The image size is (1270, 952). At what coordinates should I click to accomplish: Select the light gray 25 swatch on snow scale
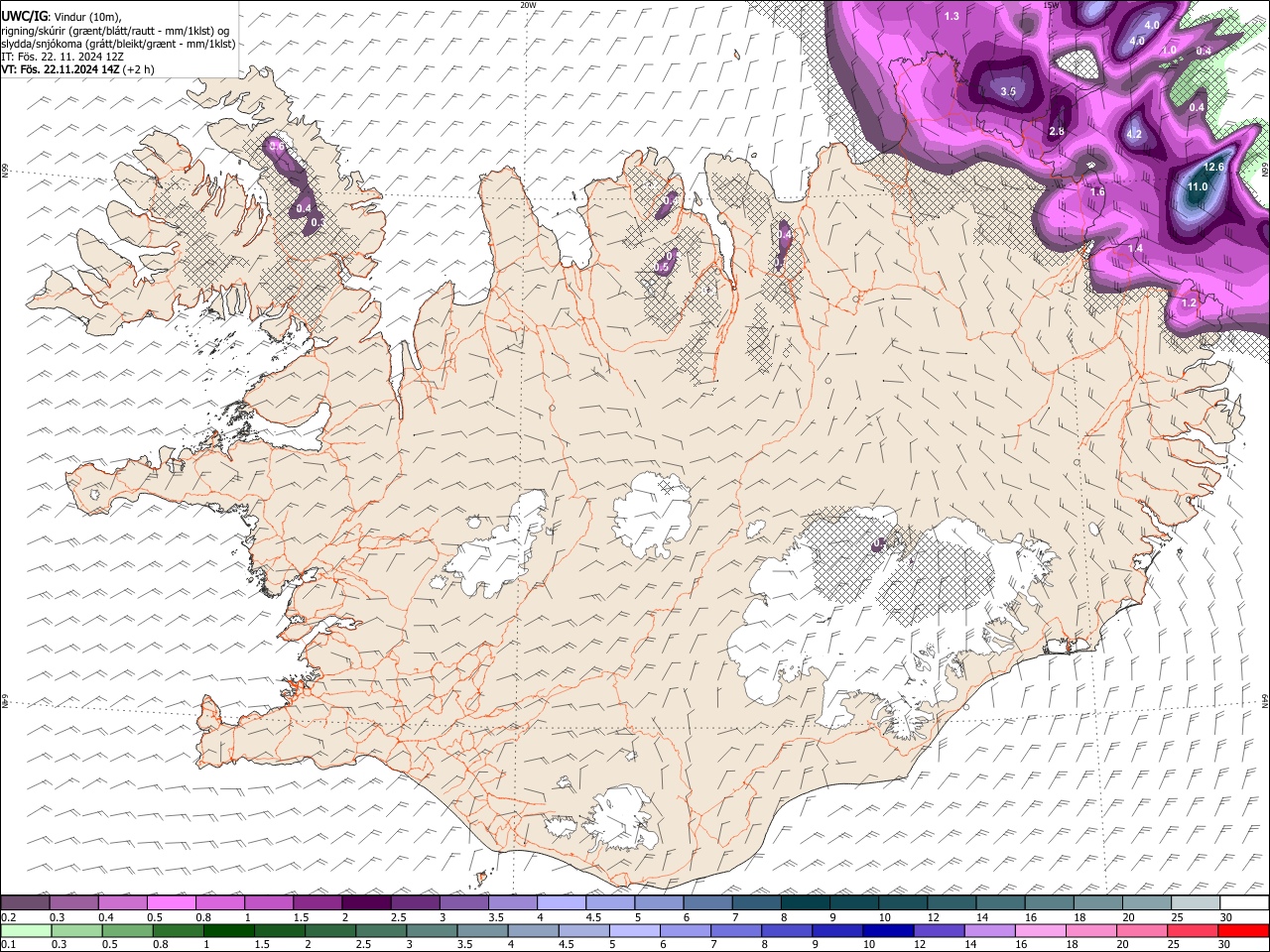pyautogui.click(x=1197, y=903)
